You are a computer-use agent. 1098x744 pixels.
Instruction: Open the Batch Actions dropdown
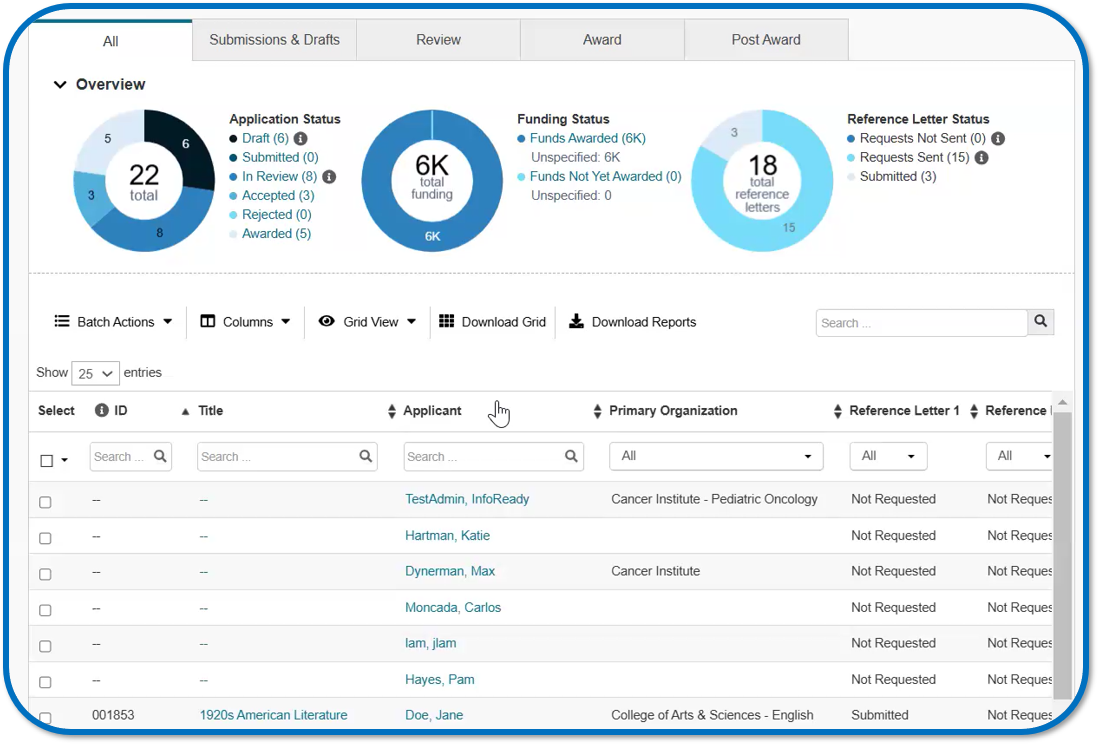click(x=113, y=322)
